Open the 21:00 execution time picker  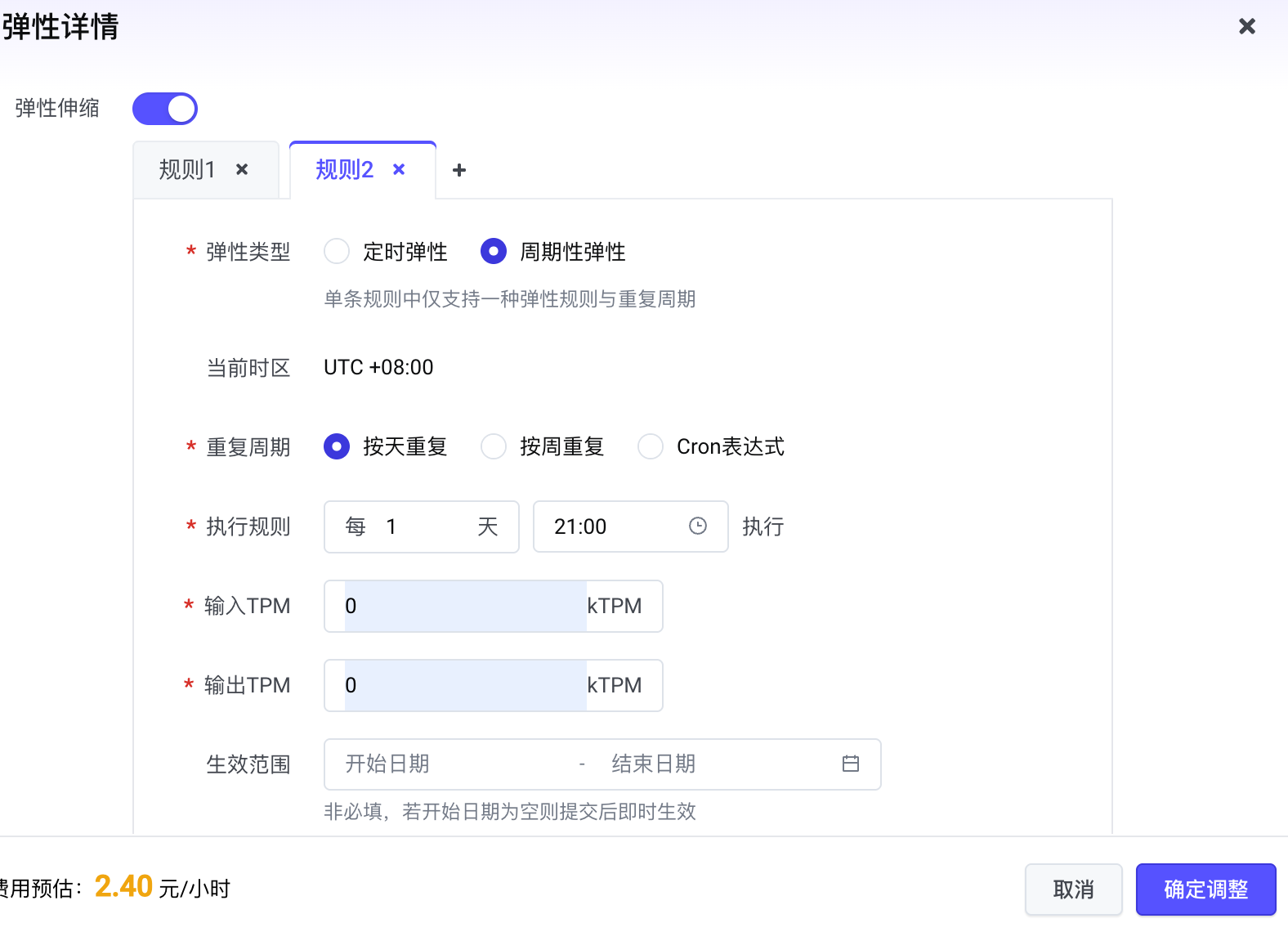613,526
